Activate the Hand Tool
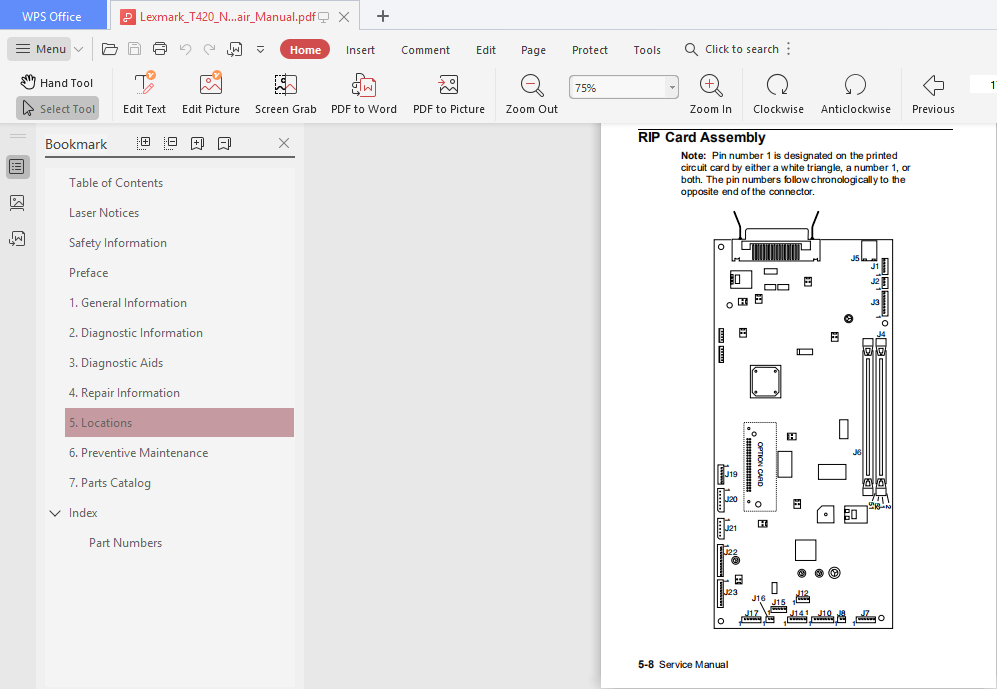Viewport: 997px width, 689px height. pyautogui.click(x=57, y=83)
